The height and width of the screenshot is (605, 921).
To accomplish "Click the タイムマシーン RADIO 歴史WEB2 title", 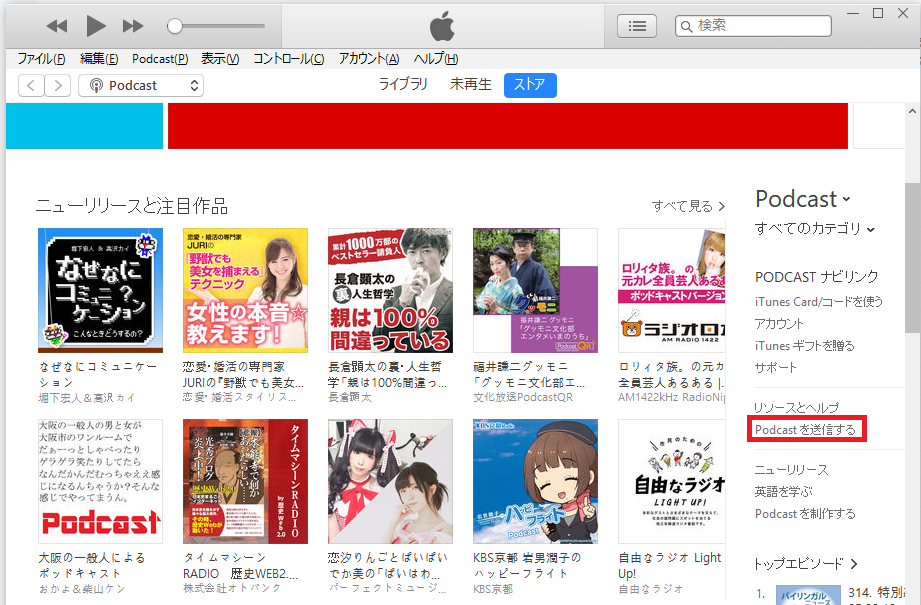I will click(x=241, y=566).
